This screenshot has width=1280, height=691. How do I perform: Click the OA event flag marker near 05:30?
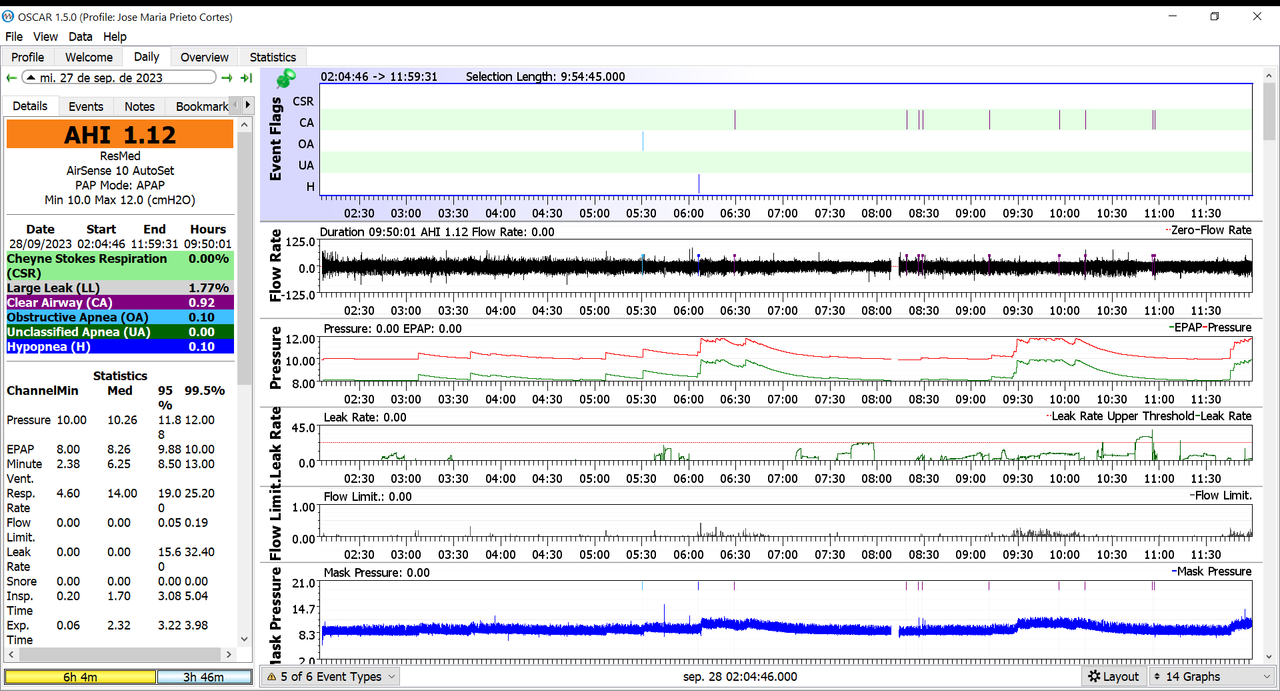643,141
